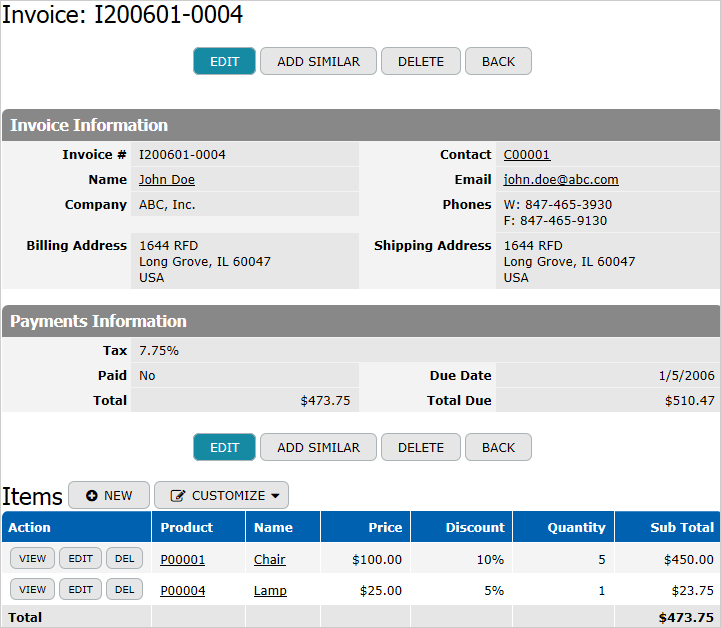Open the CUSTOMIZE dropdown arrow
This screenshot has height=628, width=721.
(275, 496)
